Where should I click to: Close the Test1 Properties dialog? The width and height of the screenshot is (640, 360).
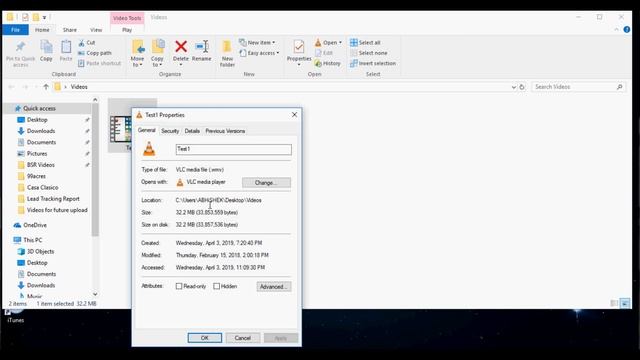tap(294, 115)
